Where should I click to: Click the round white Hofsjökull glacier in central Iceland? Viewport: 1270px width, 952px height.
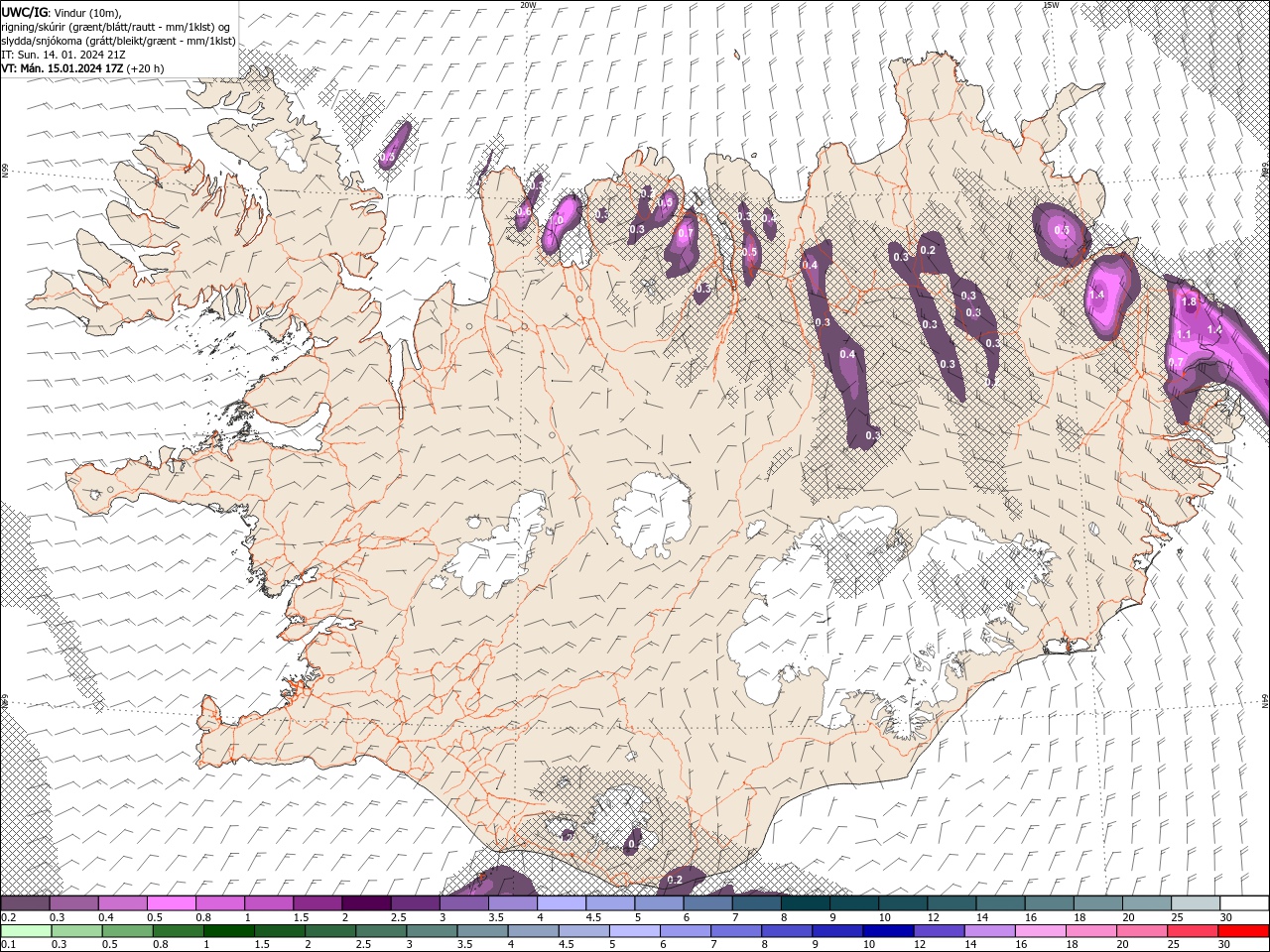pyautogui.click(x=652, y=516)
